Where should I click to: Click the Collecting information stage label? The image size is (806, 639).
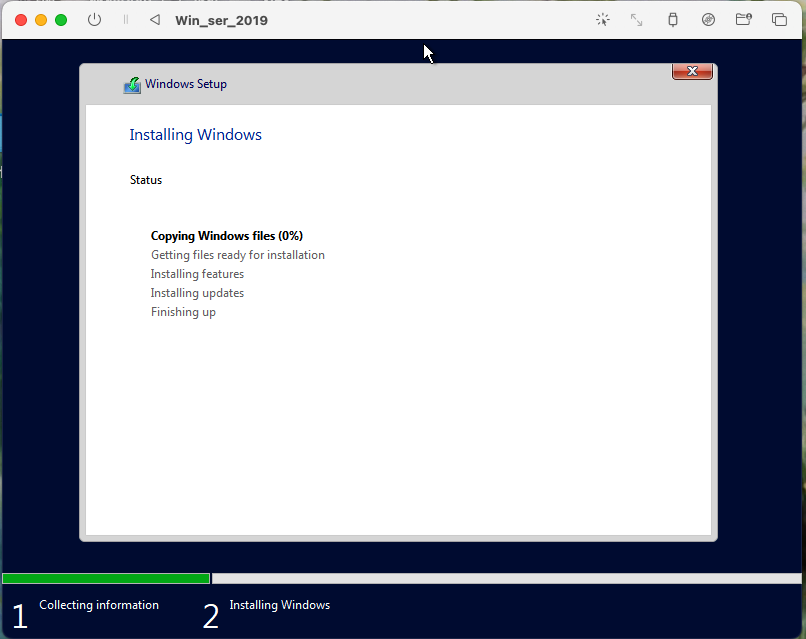(x=99, y=605)
